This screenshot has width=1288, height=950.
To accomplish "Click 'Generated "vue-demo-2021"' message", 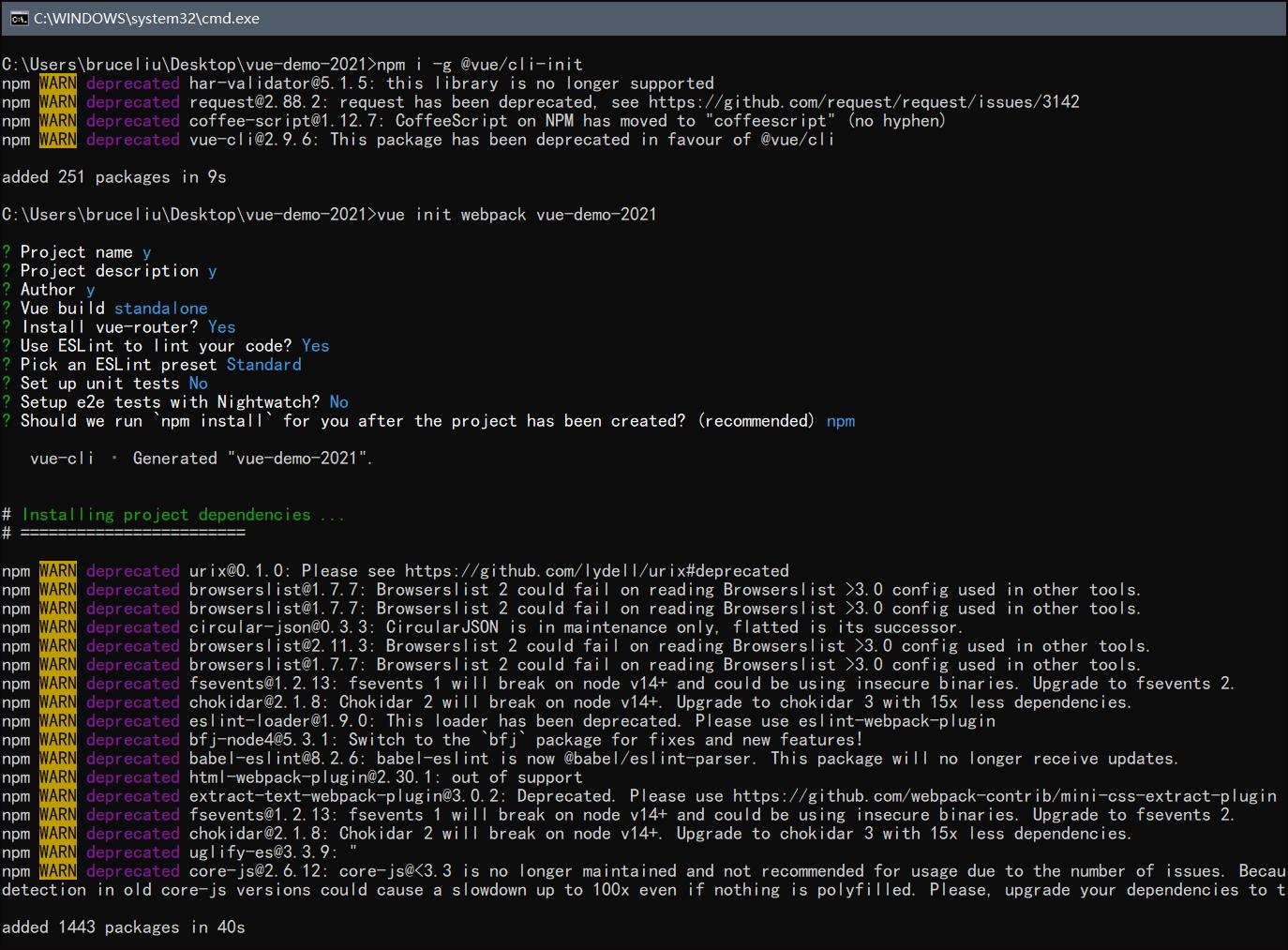I will point(253,459).
